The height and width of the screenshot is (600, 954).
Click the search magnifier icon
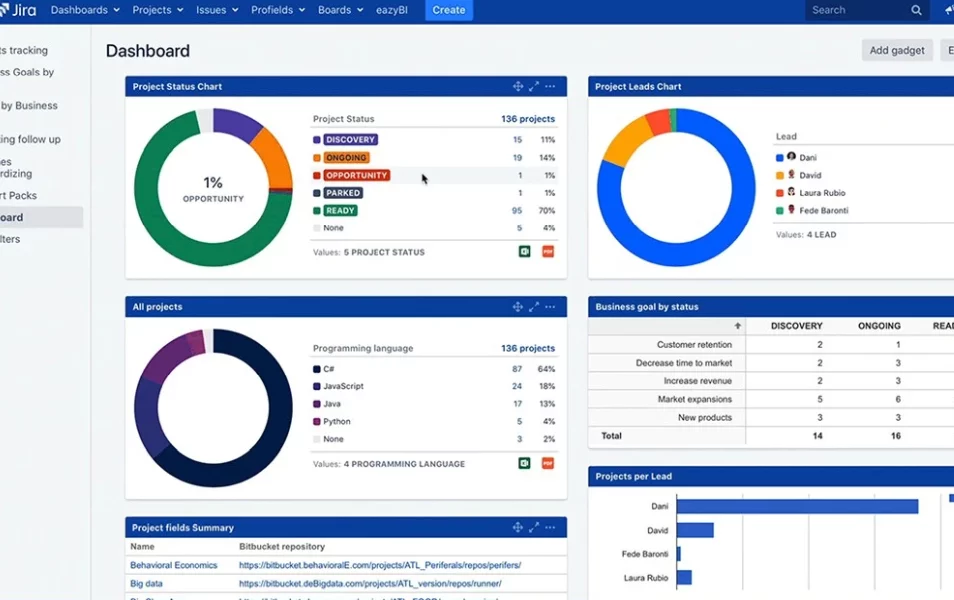916,9
